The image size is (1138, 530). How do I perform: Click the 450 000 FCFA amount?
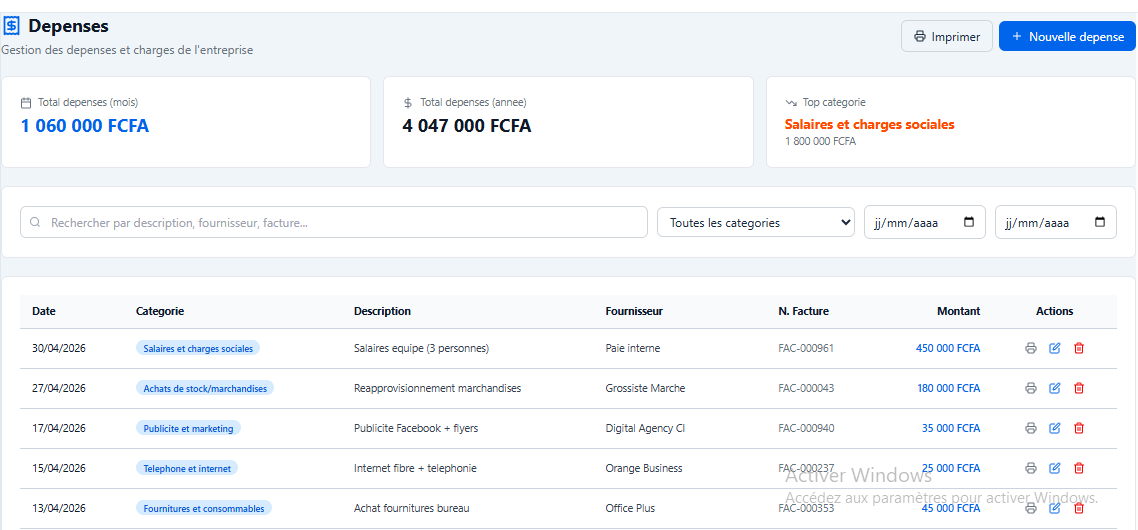click(x=948, y=348)
